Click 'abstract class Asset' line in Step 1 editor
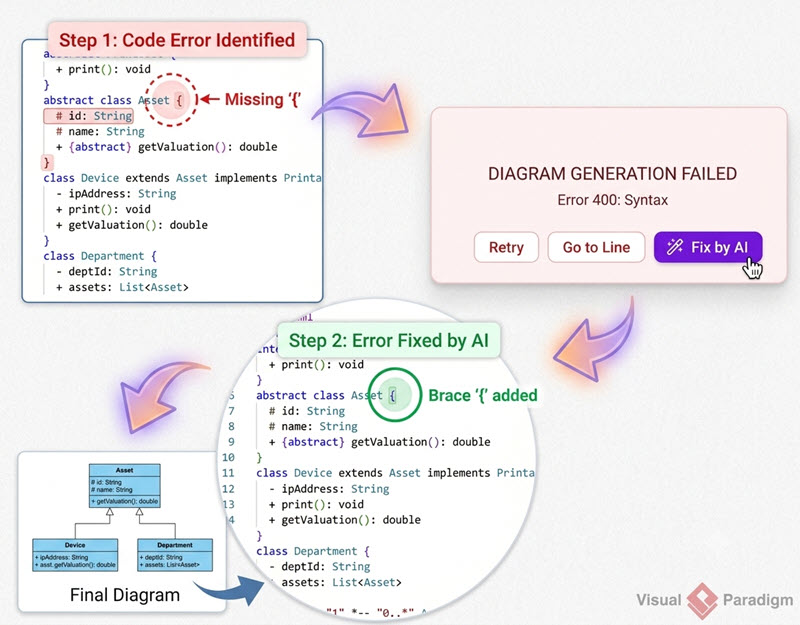The image size is (800, 625). 106,100
